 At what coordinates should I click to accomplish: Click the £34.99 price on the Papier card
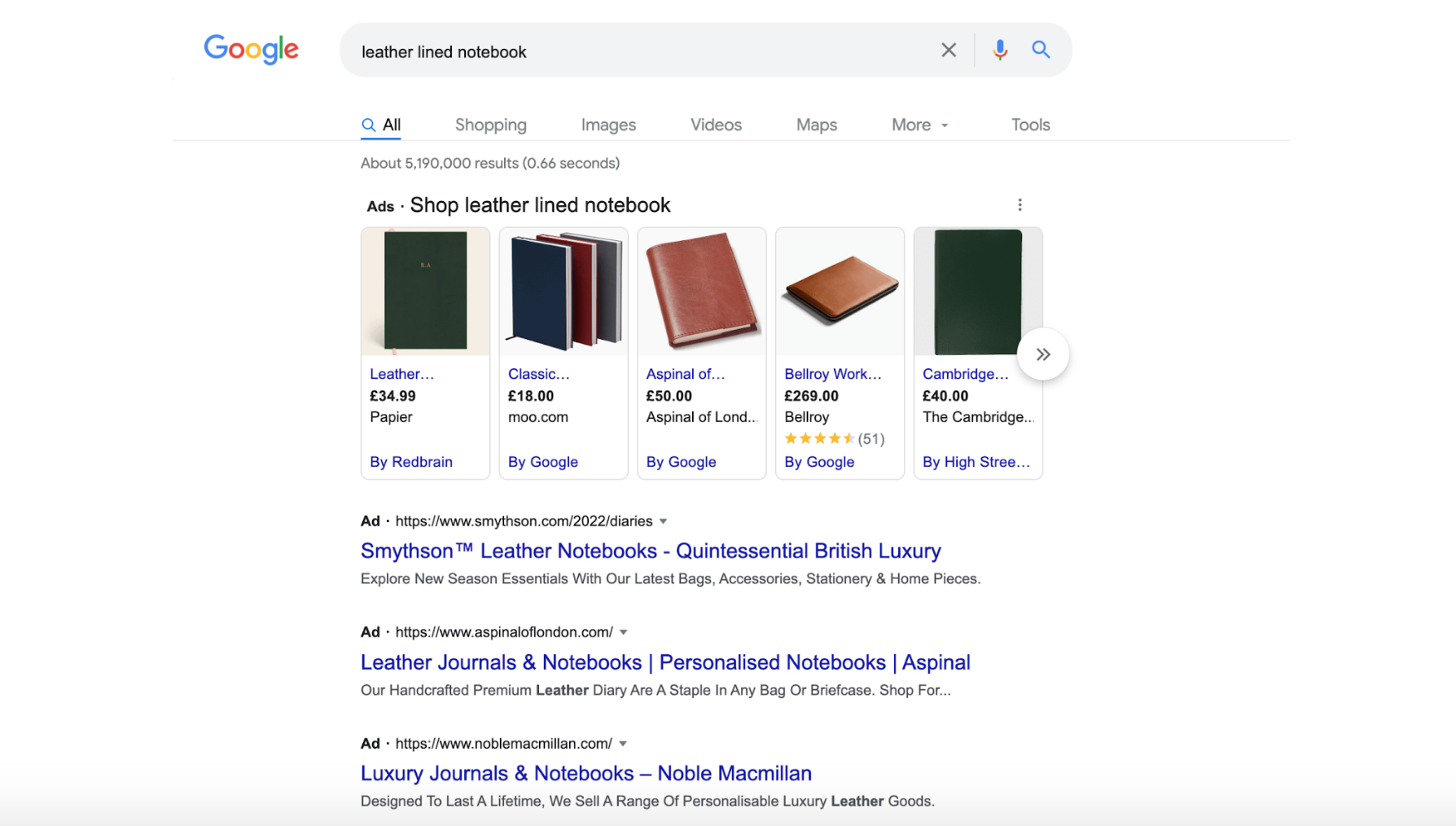pyautogui.click(x=393, y=396)
